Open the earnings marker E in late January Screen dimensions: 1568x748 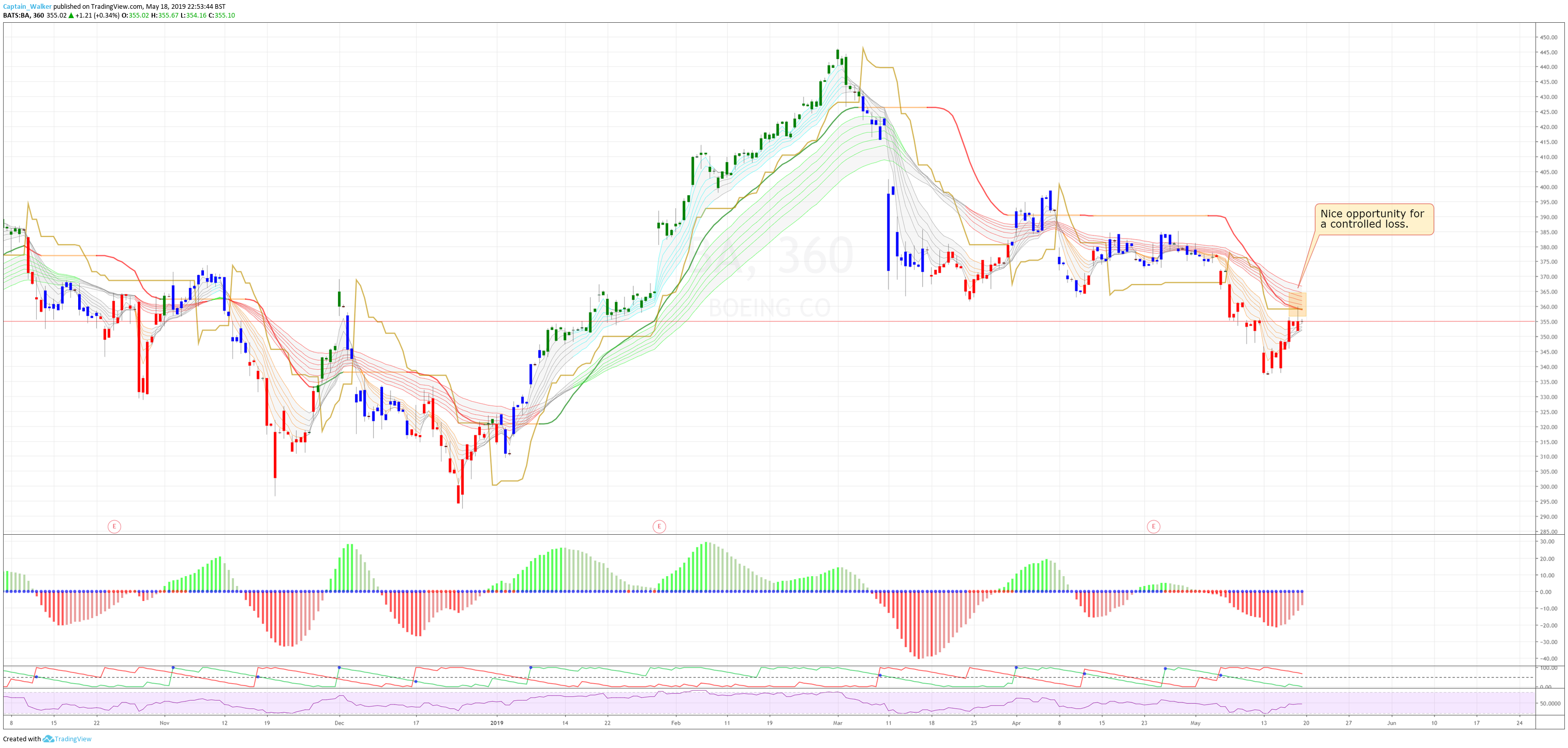click(659, 526)
